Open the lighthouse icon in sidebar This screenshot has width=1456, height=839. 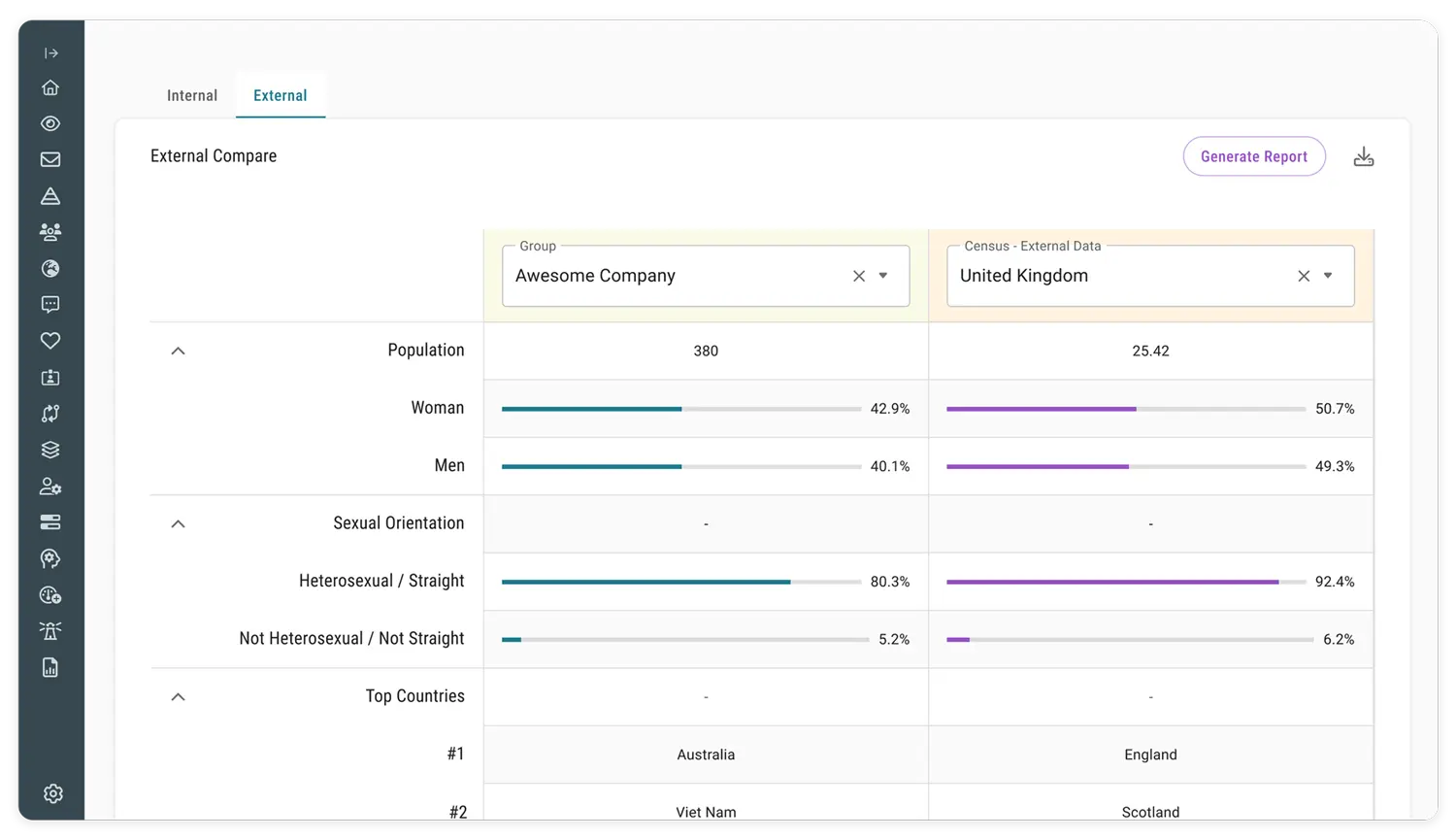50,631
